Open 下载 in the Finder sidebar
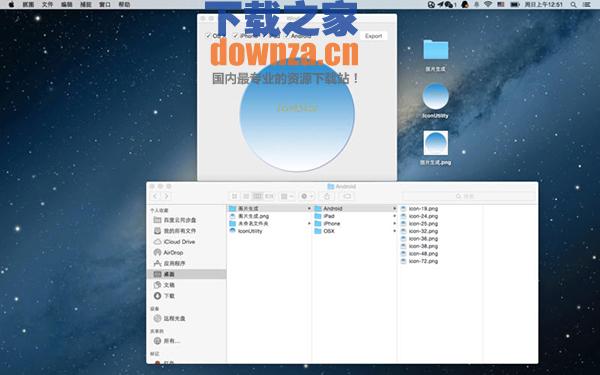Image resolution: width=600 pixels, height=375 pixels. pos(187,296)
